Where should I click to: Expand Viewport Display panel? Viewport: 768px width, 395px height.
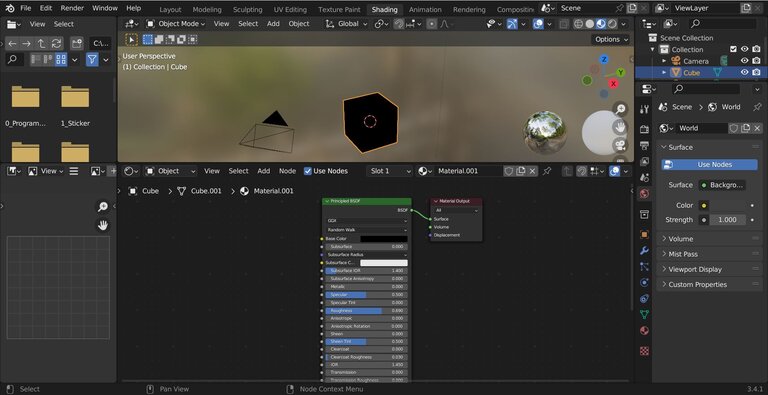click(x=695, y=269)
